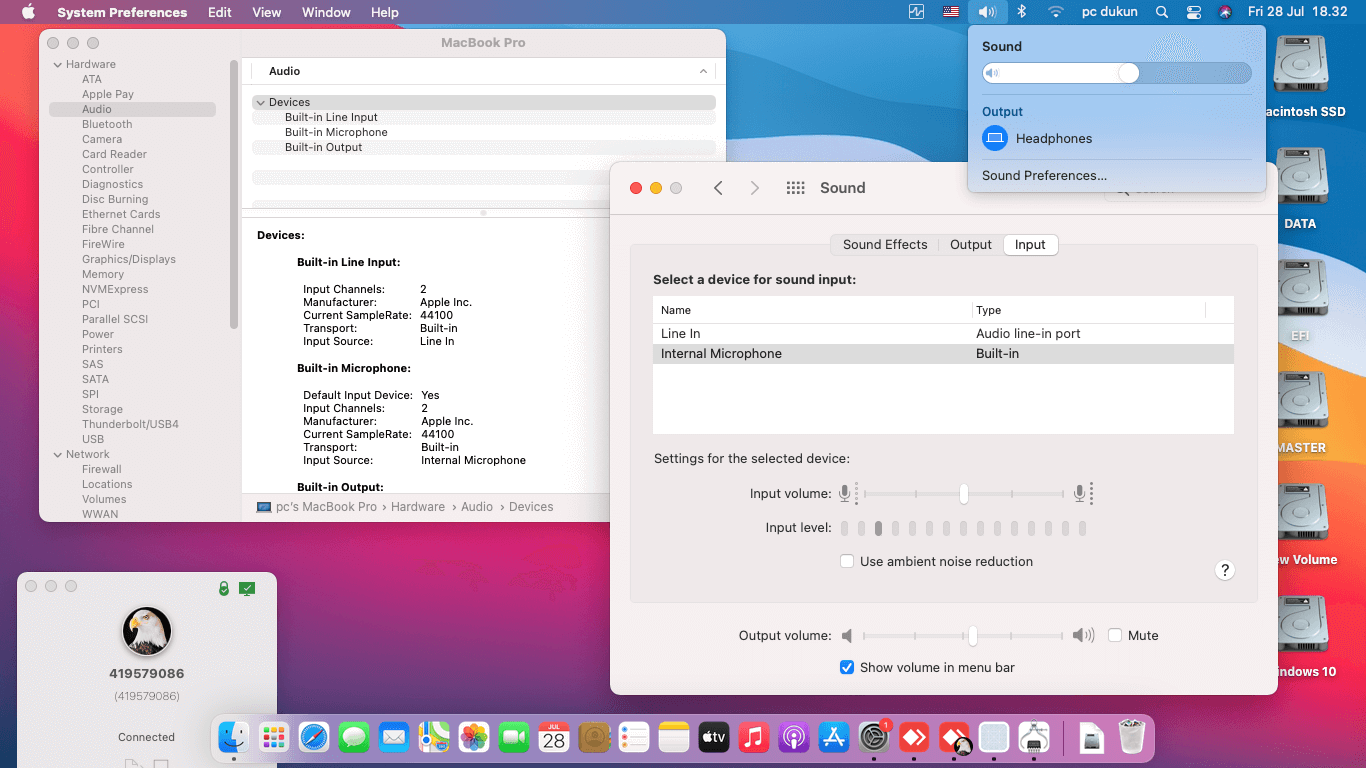Image resolution: width=1366 pixels, height=768 pixels.
Task: Adjust the Sound popup volume slider
Action: click(x=1117, y=73)
